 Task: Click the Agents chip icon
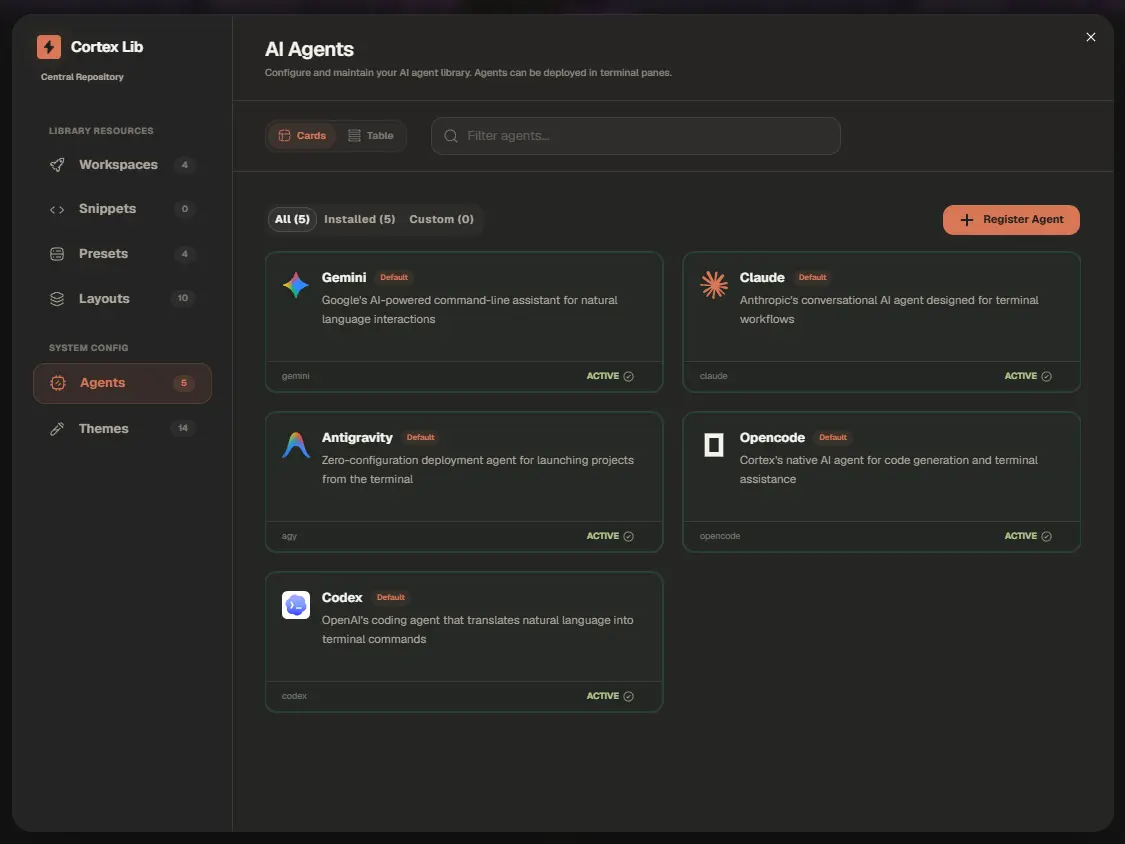(57, 383)
